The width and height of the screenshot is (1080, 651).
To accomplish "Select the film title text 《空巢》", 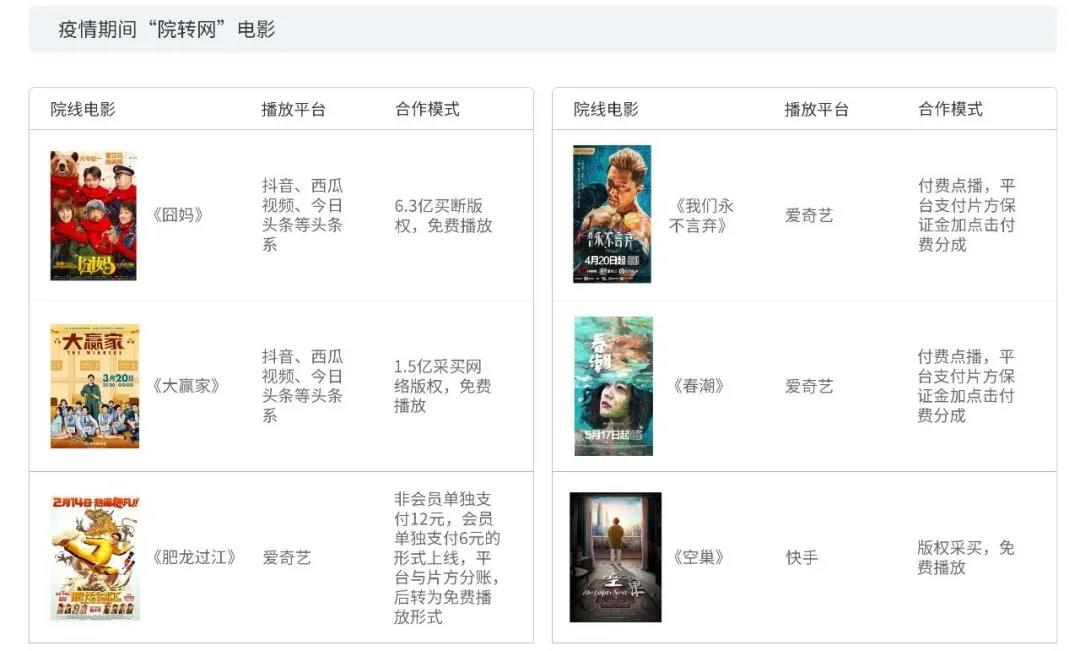I will 698,557.
